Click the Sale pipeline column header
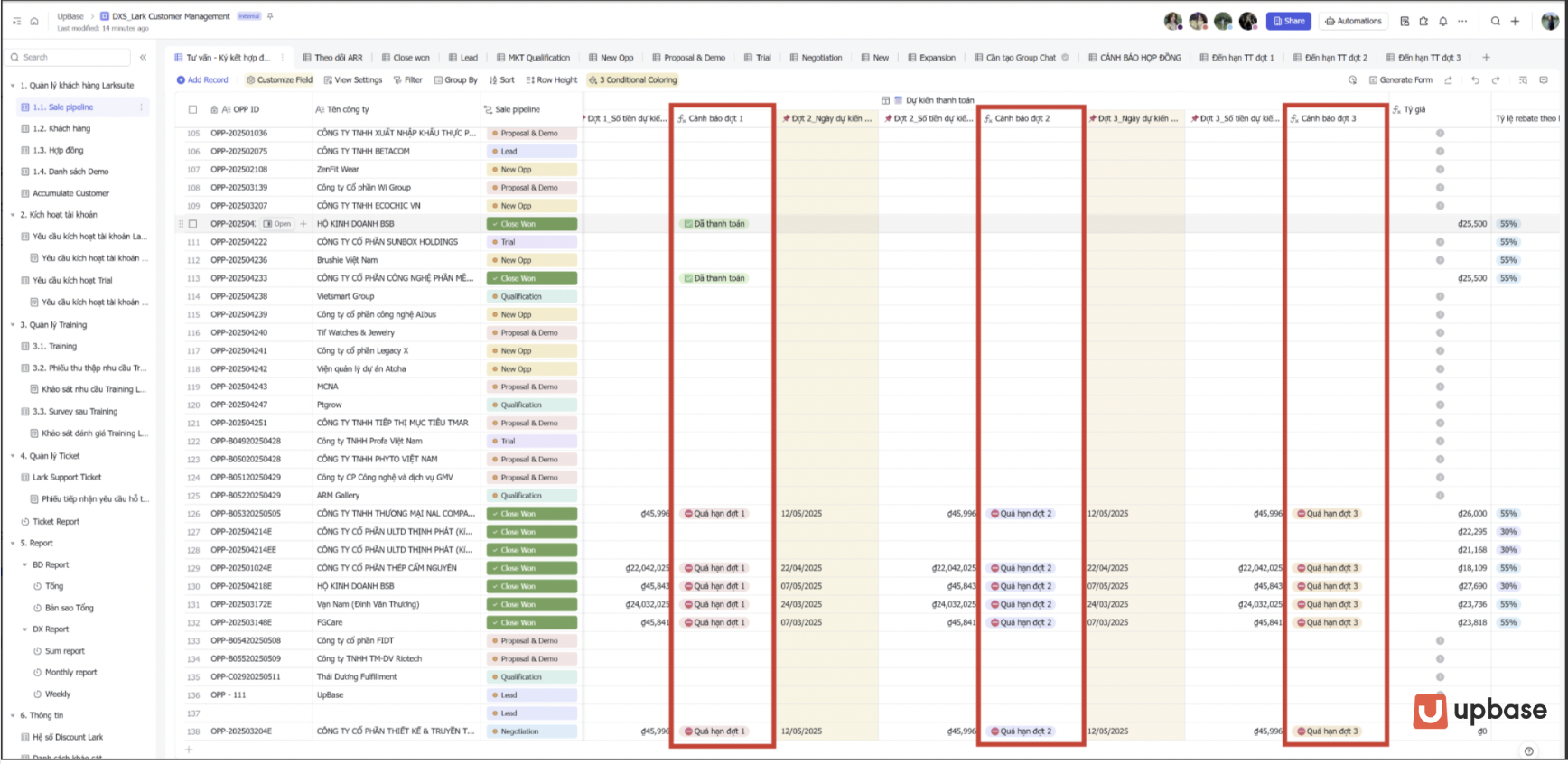The height and width of the screenshot is (764, 1568). [x=532, y=109]
